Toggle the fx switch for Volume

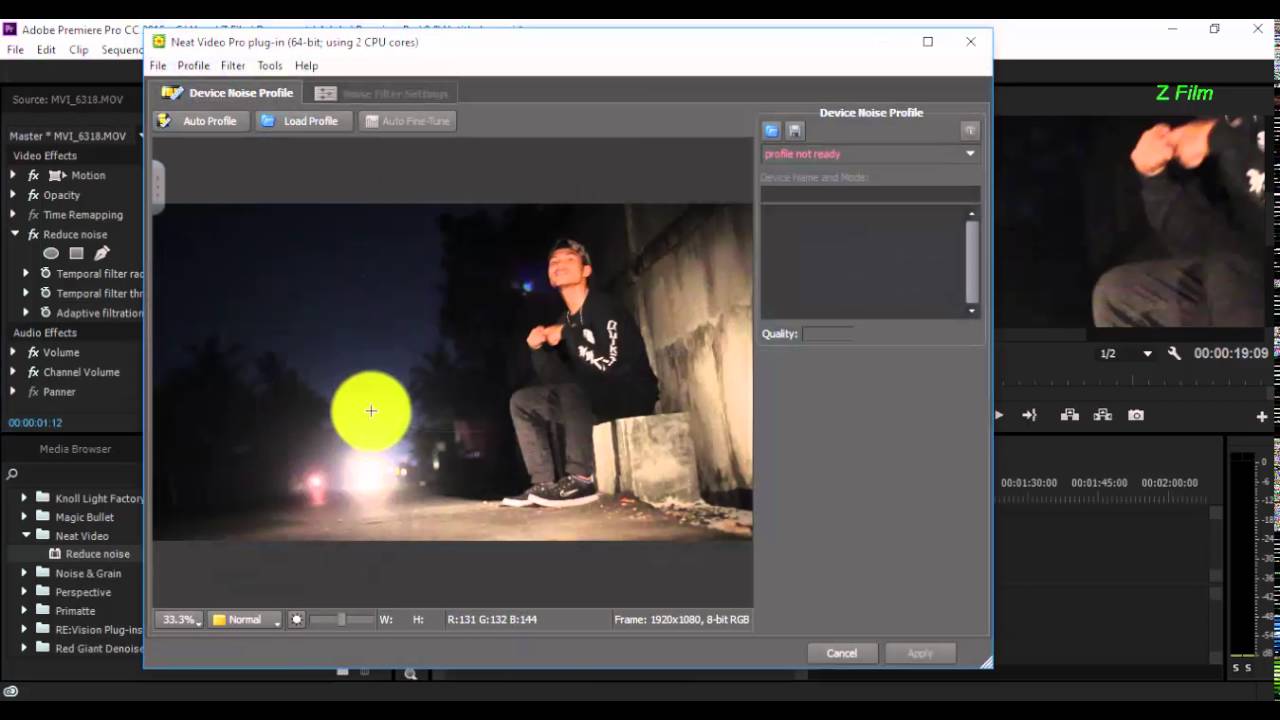pos(33,352)
